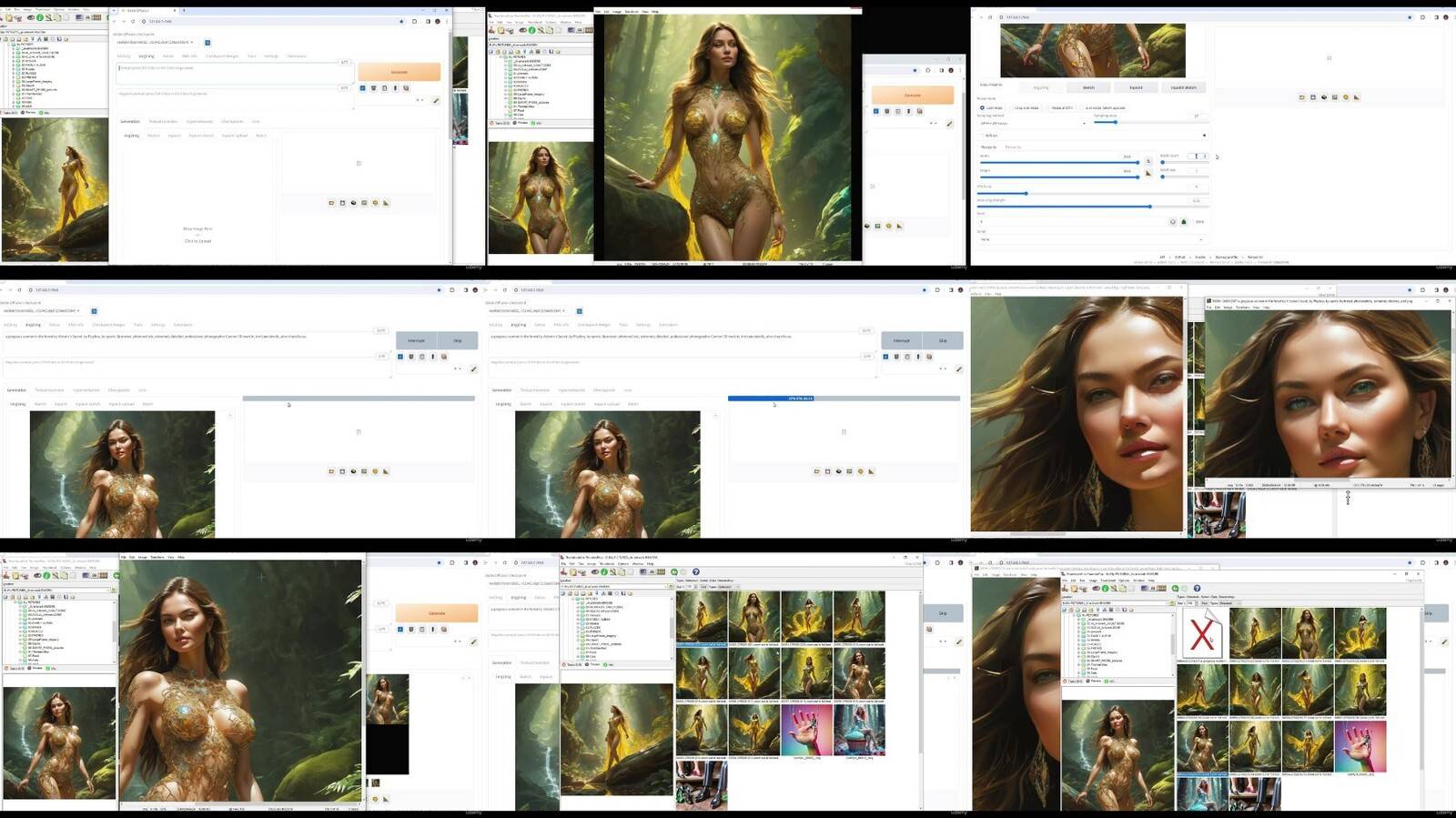Click output folder icon under blue progress bar

[816, 471]
